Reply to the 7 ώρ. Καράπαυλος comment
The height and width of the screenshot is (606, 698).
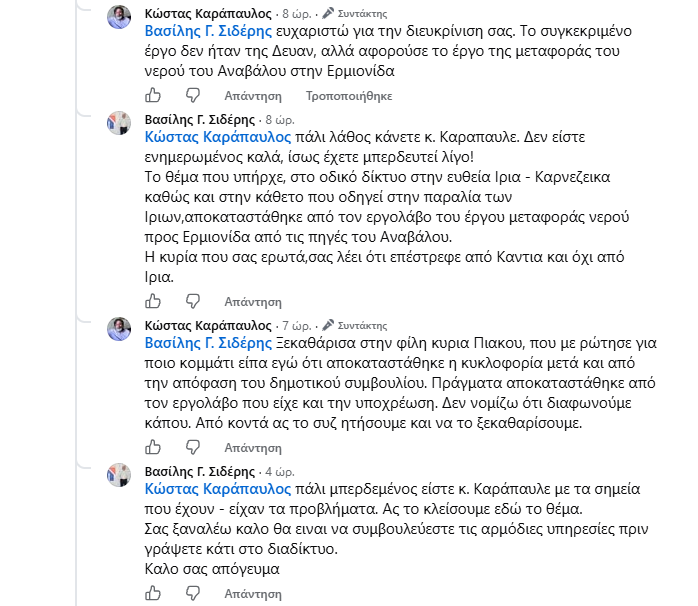(x=253, y=447)
